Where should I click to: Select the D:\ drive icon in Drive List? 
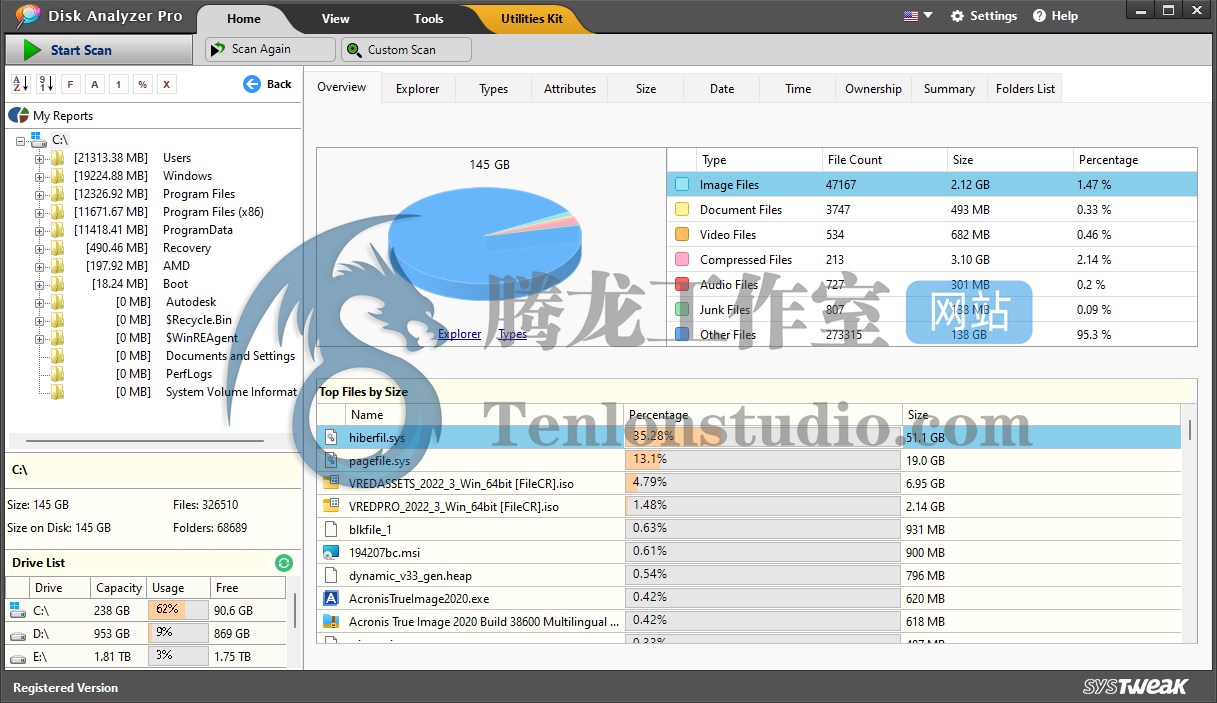17,634
